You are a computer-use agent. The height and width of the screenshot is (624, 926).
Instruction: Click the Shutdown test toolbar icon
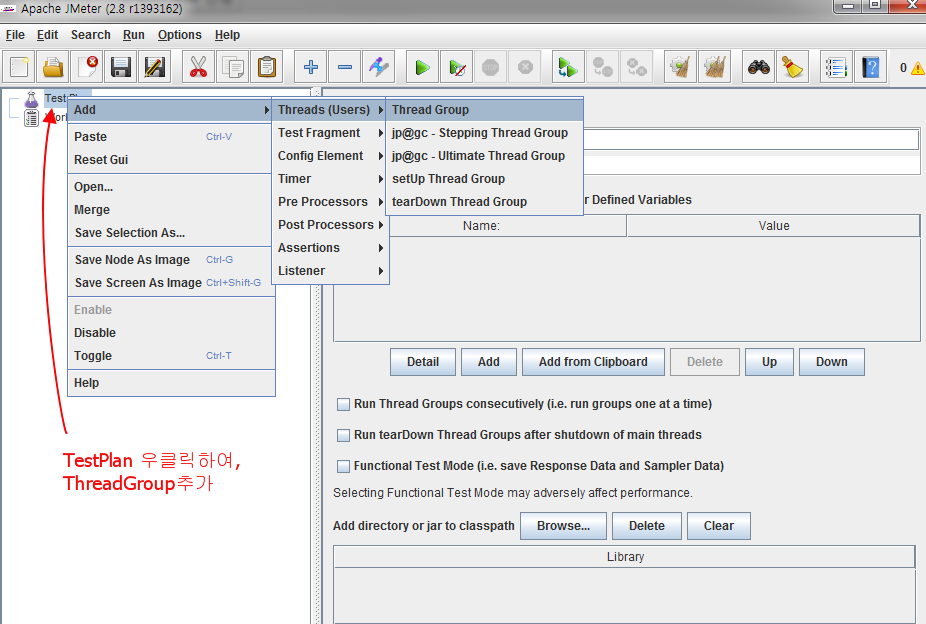[x=524, y=67]
